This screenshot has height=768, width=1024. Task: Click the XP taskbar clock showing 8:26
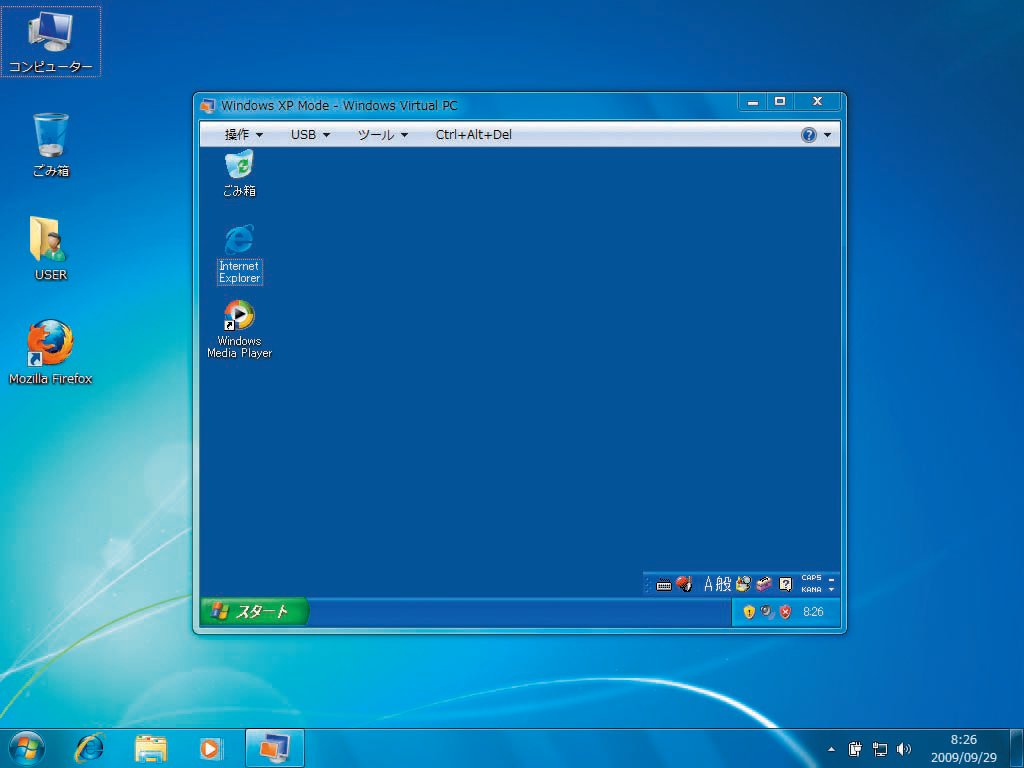(x=813, y=612)
